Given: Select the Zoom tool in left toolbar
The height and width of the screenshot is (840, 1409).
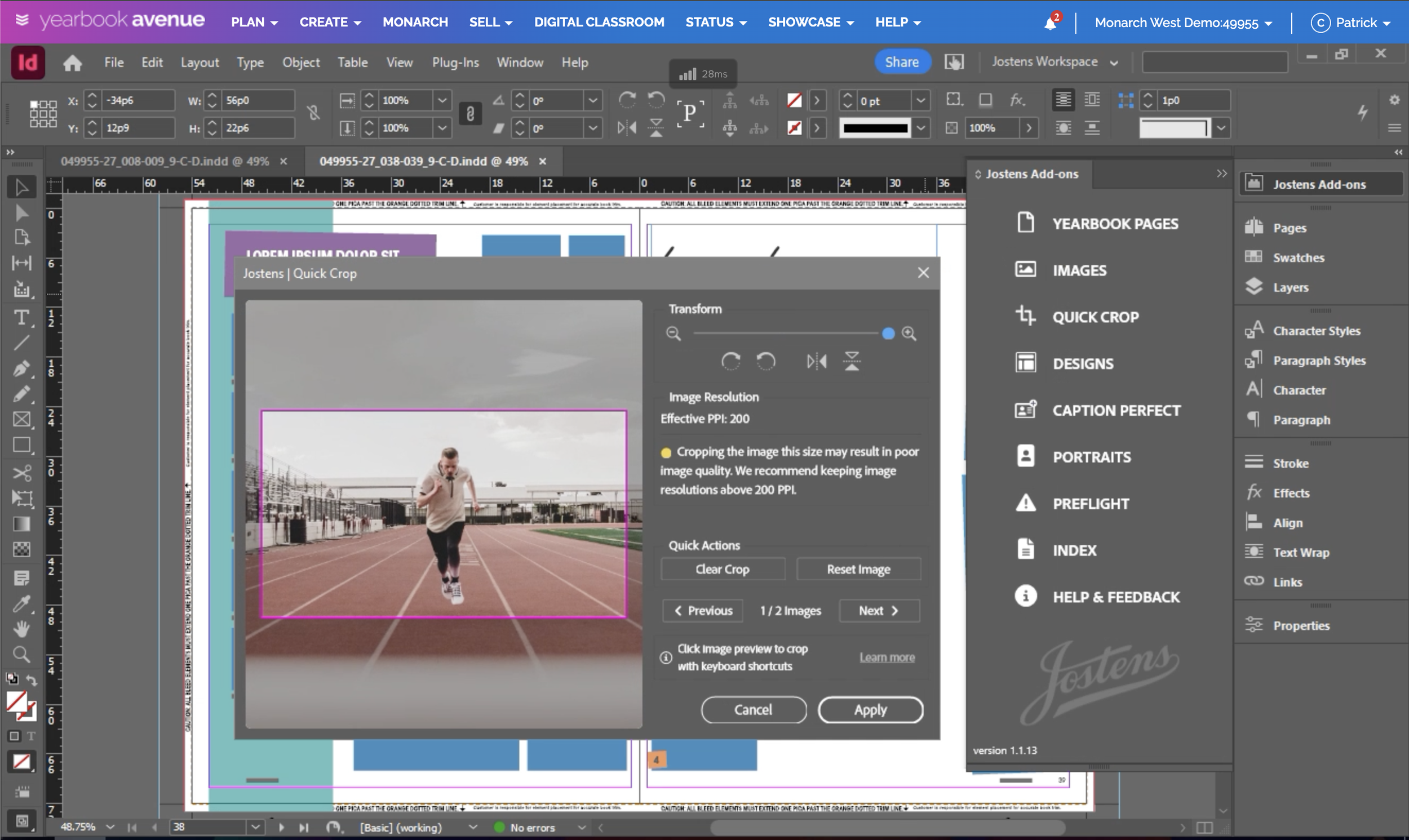Looking at the screenshot, I should pos(21,654).
